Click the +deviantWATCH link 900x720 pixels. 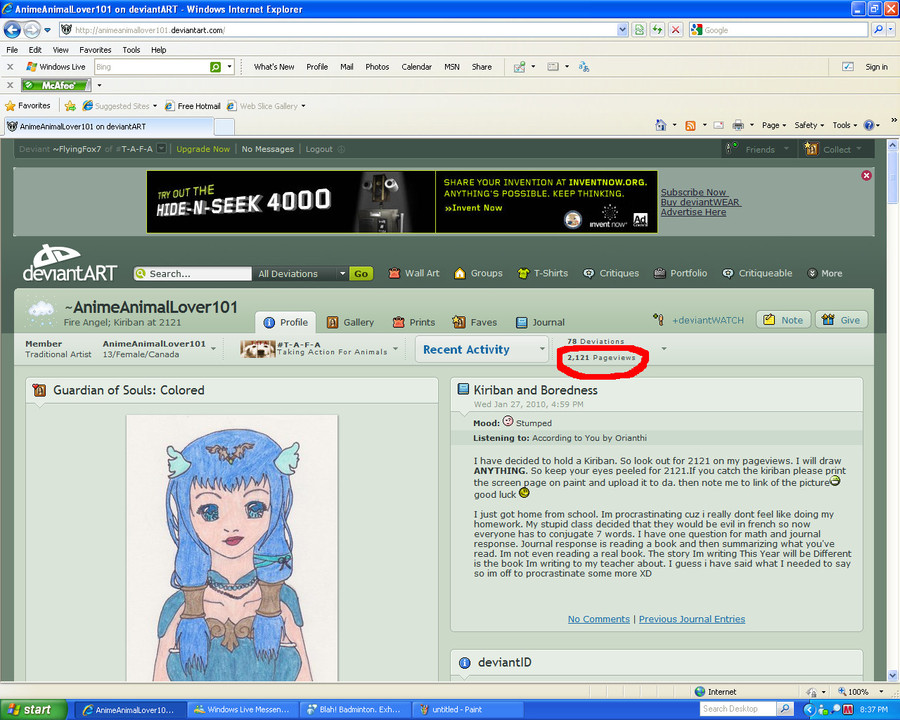tap(708, 320)
